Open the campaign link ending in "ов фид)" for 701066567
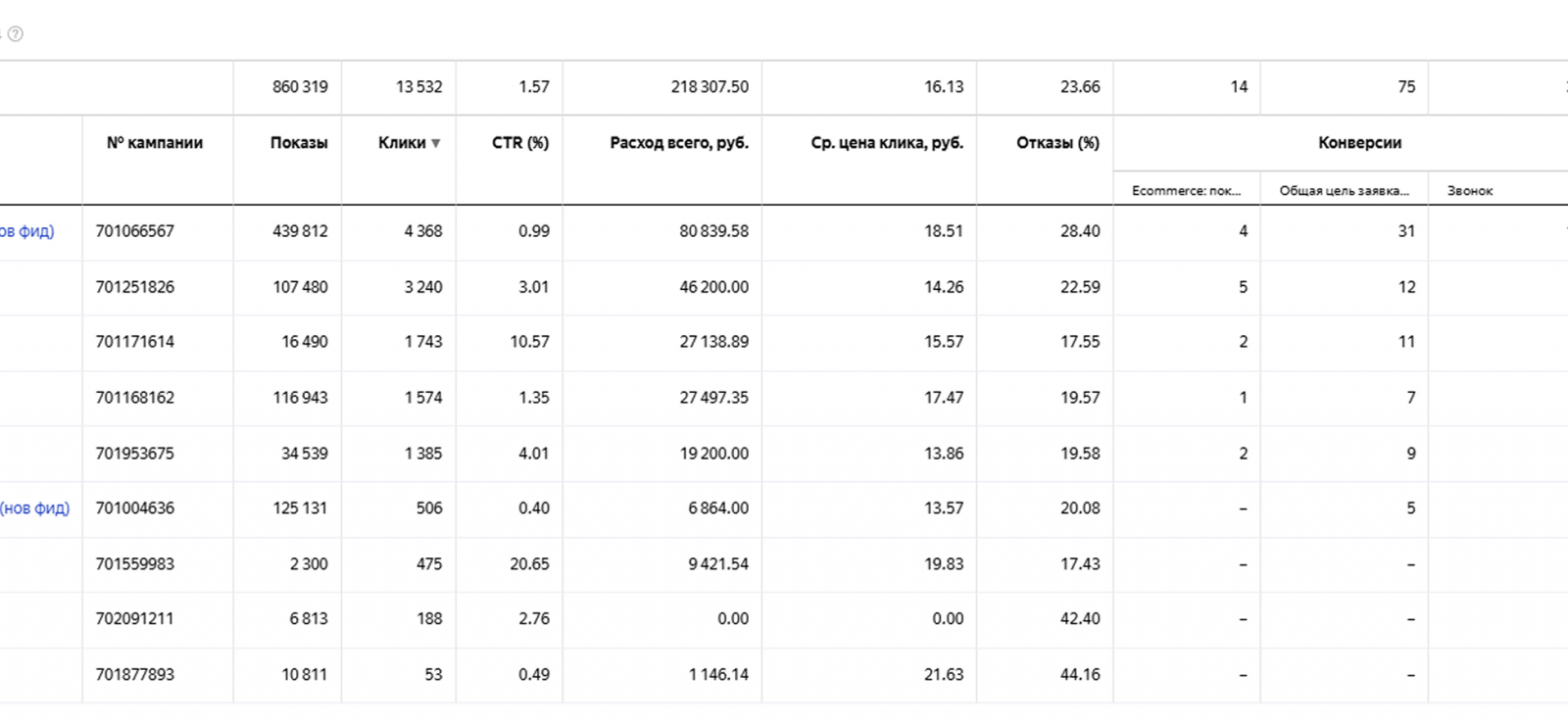Screen dimensions: 1568x723 [26, 231]
